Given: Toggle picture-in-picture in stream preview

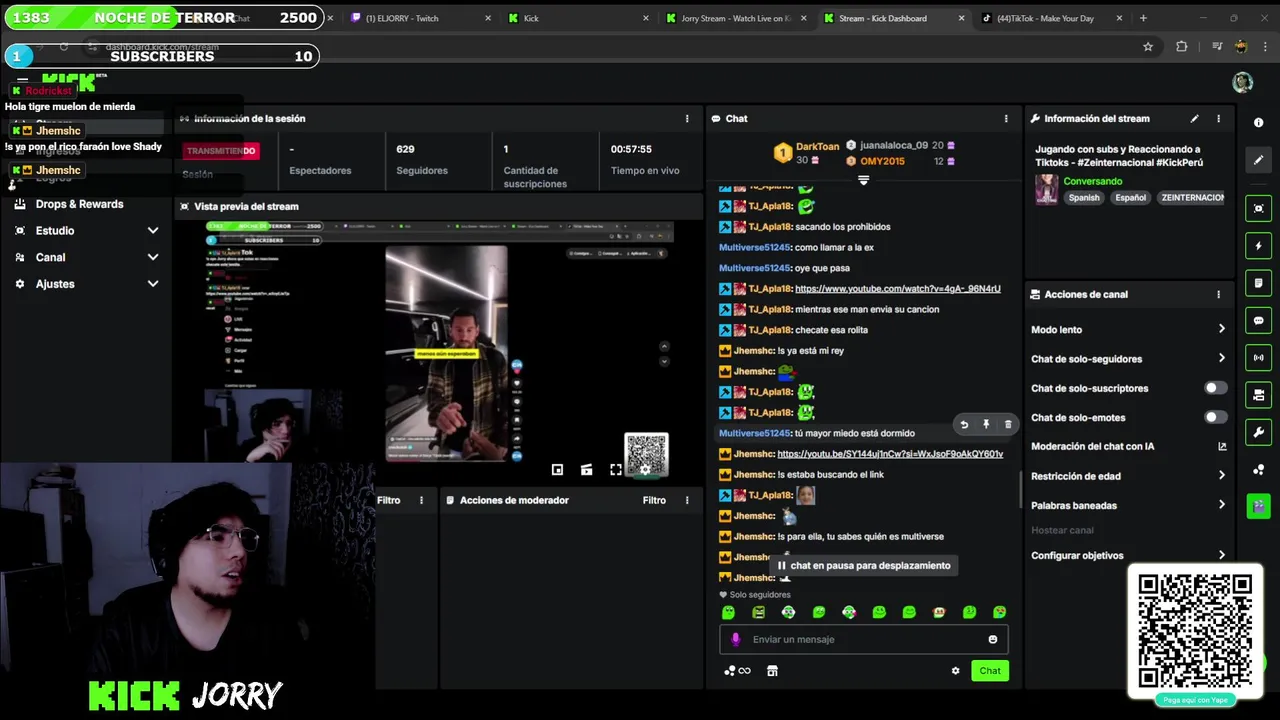Looking at the screenshot, I should (x=557, y=470).
